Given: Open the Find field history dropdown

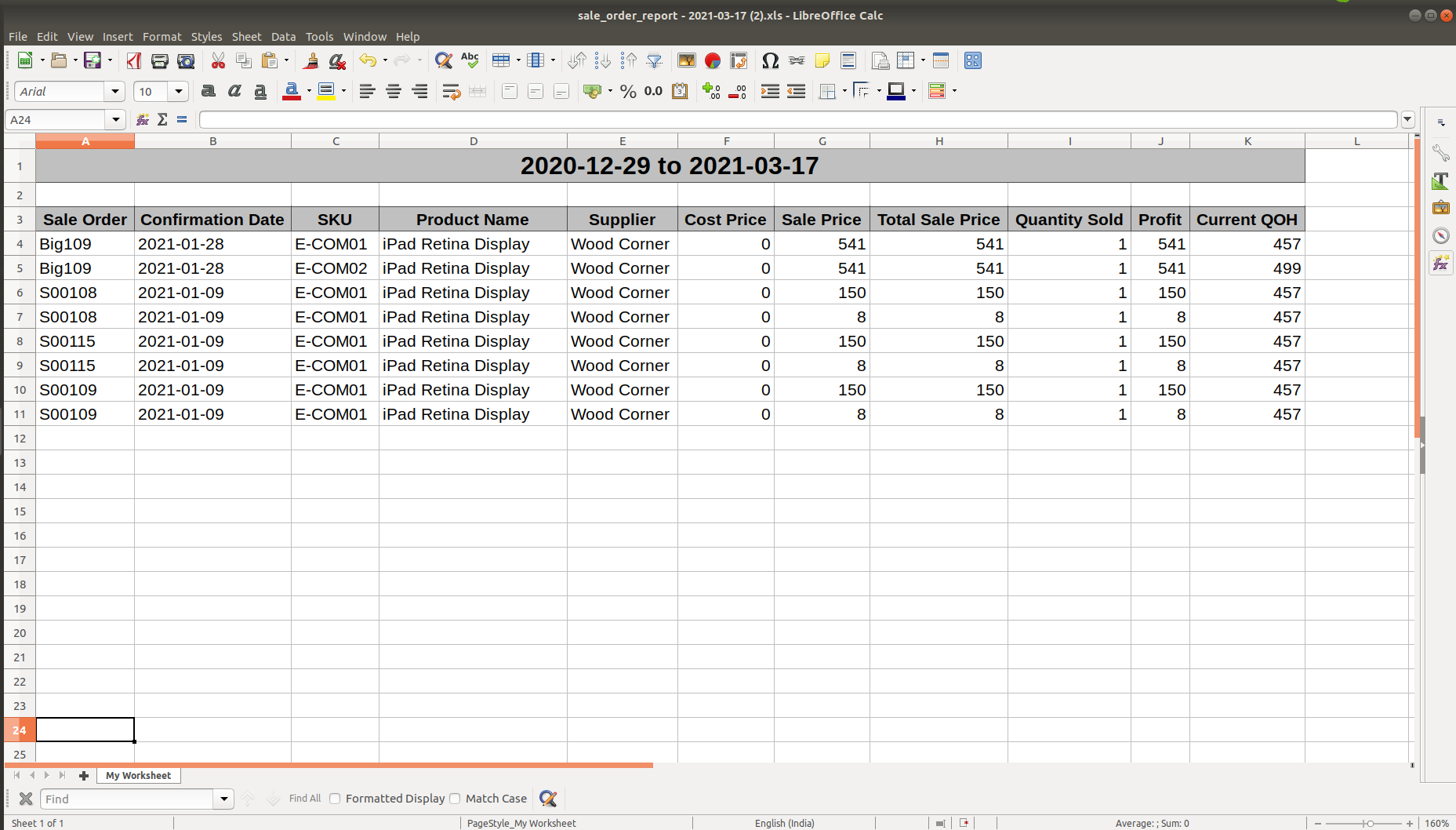Looking at the screenshot, I should [223, 799].
